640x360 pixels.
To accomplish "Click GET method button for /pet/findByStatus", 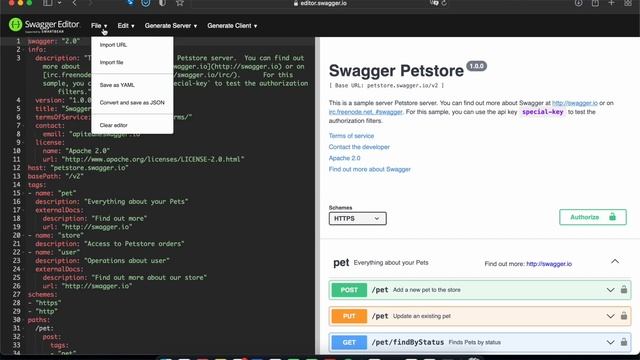I will pyautogui.click(x=349, y=342).
